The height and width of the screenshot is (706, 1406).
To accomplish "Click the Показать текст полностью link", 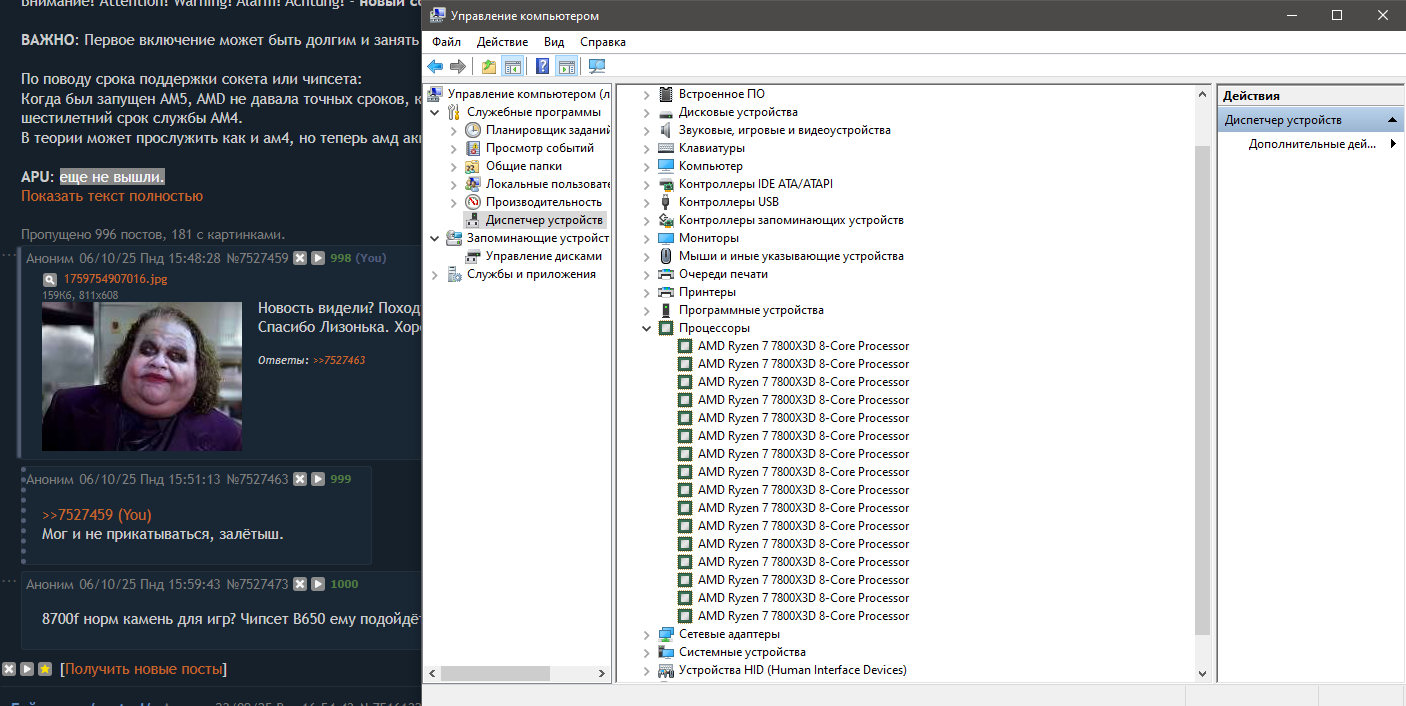I will [112, 196].
